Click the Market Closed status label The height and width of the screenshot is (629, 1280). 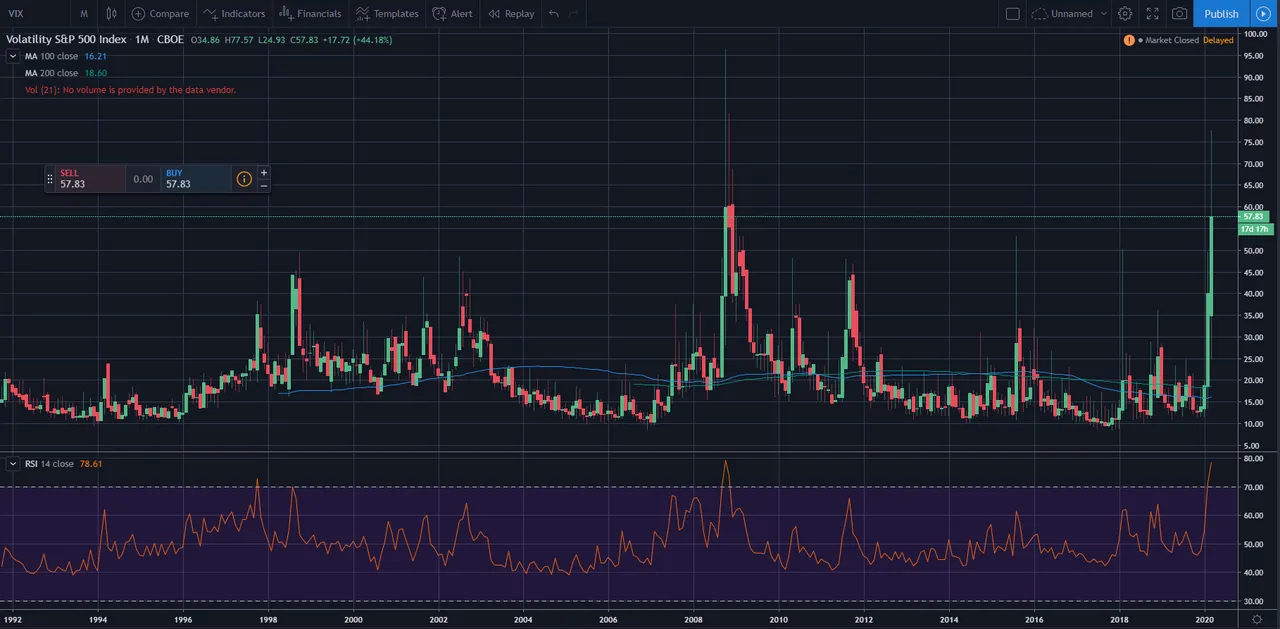tap(1172, 40)
